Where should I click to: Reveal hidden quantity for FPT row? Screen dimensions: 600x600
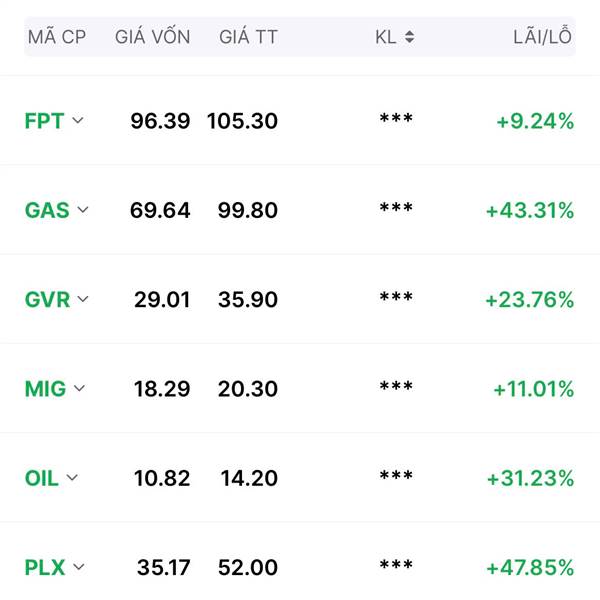click(x=396, y=122)
